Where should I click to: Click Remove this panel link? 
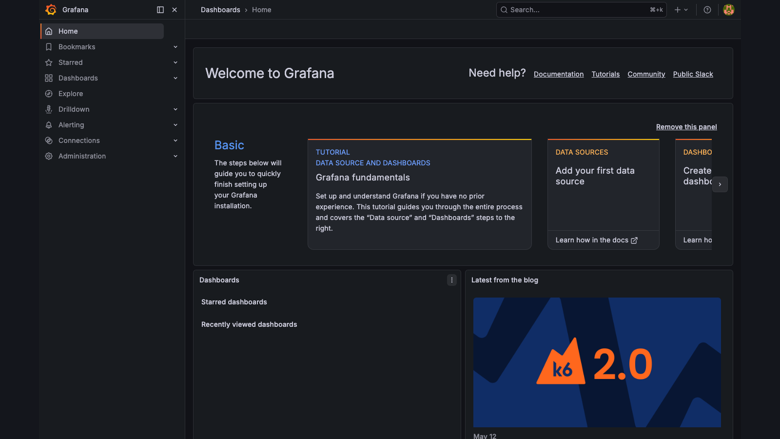pyautogui.click(x=686, y=127)
